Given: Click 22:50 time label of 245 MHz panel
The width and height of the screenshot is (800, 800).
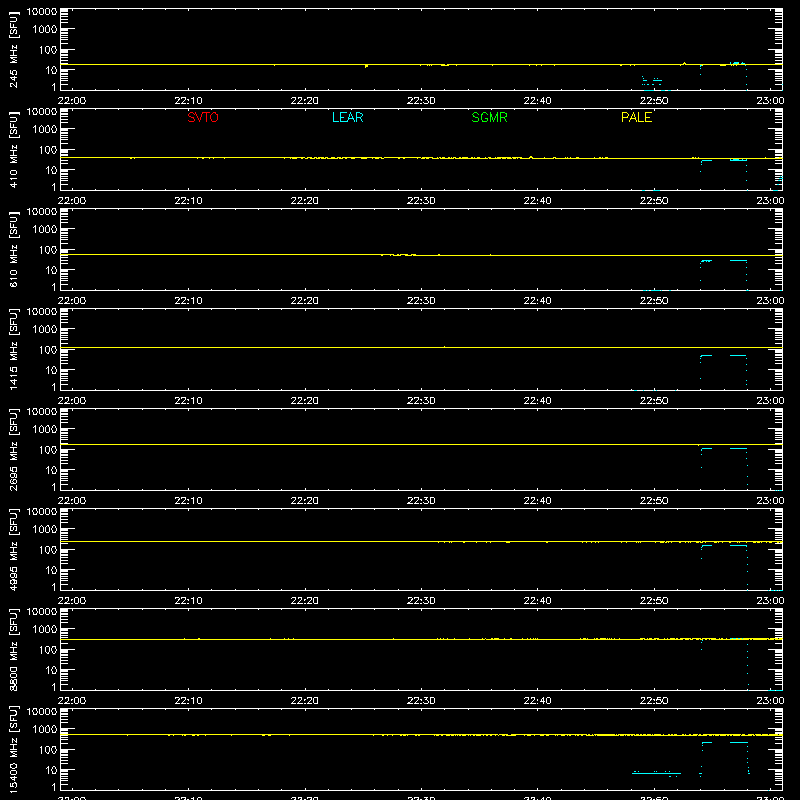Looking at the screenshot, I should 654,101.
